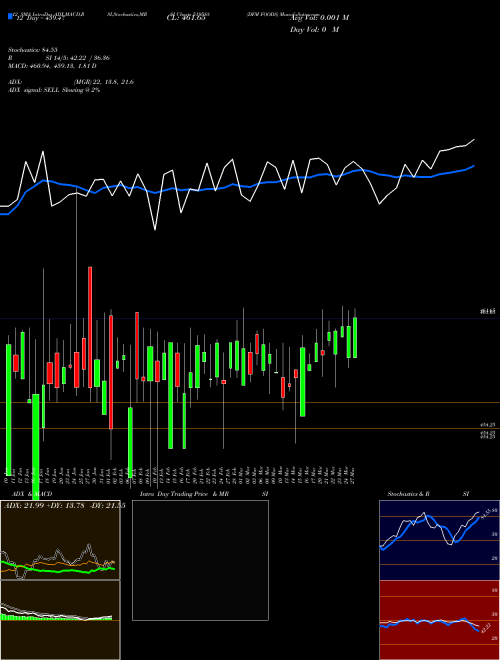Click the "Stochastics: 84.53" reading

(32, 50)
